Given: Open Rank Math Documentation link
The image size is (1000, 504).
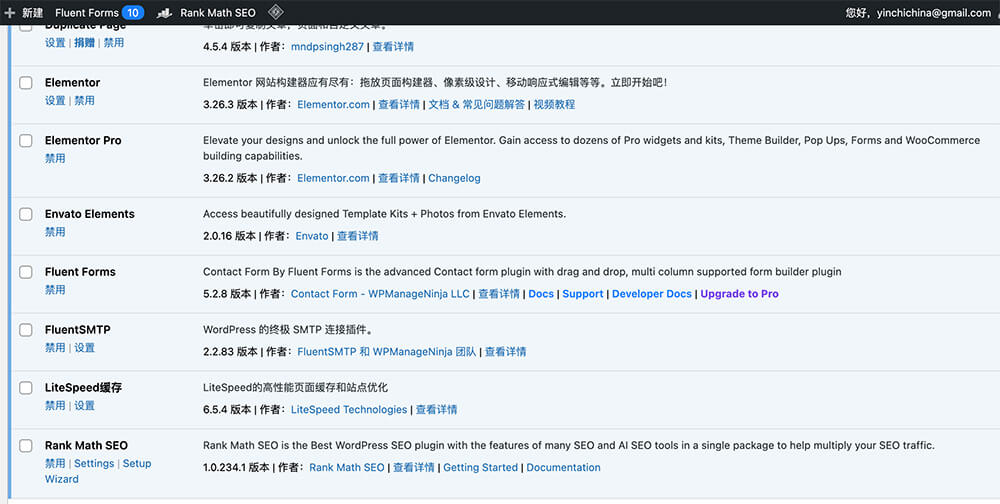Looking at the screenshot, I should 563,468.
